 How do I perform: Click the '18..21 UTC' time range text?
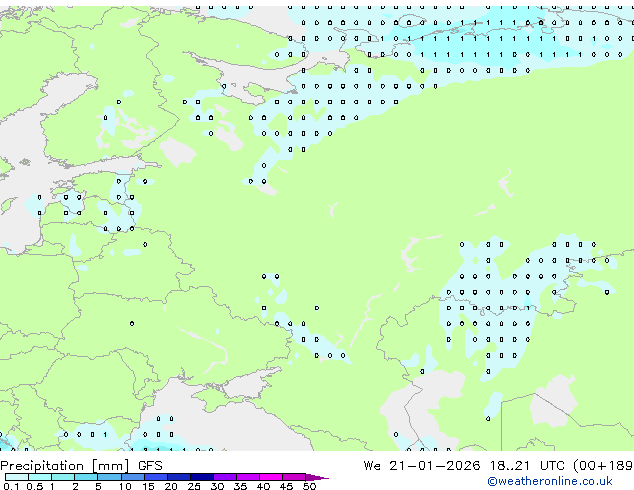pos(528,466)
